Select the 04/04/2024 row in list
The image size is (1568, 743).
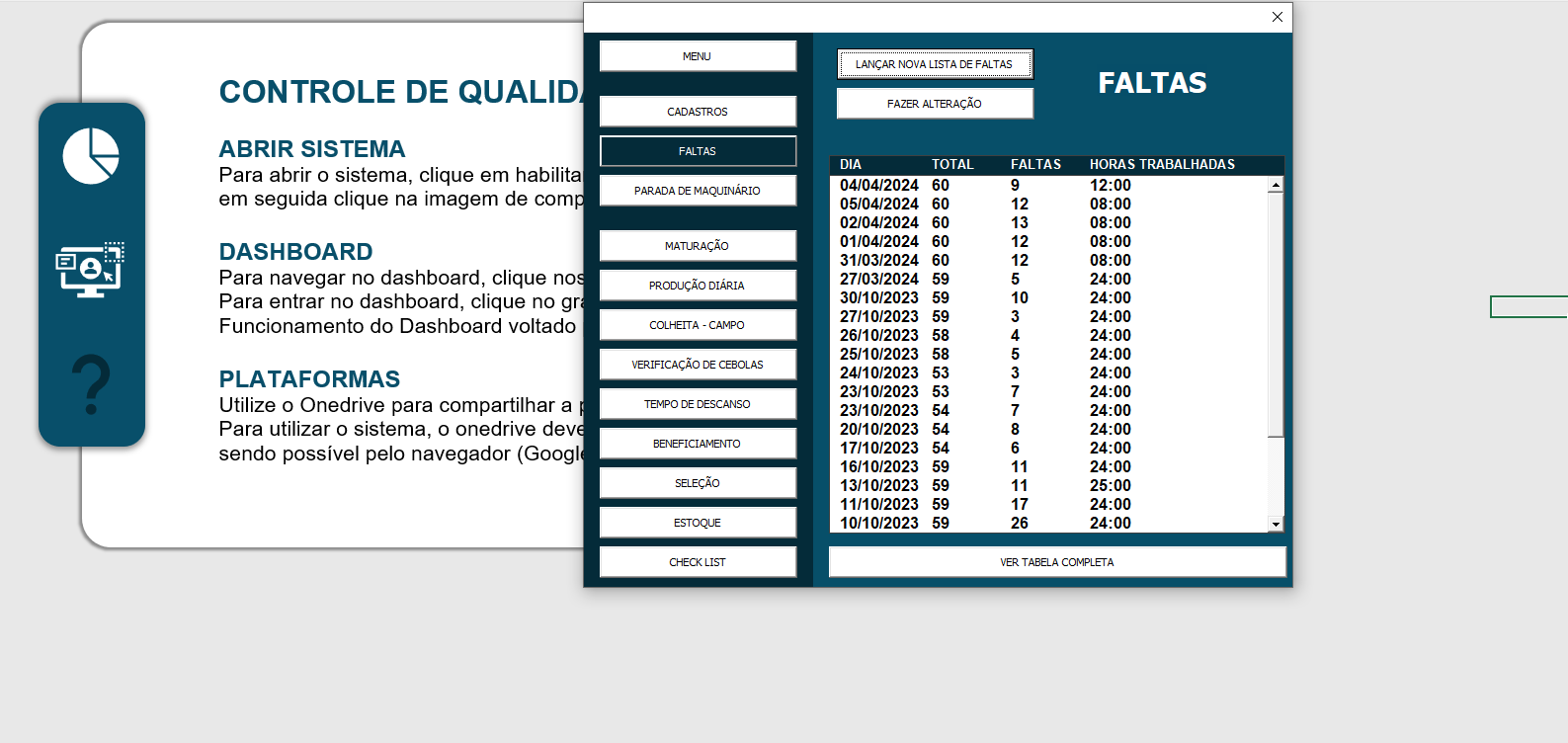1047,186
